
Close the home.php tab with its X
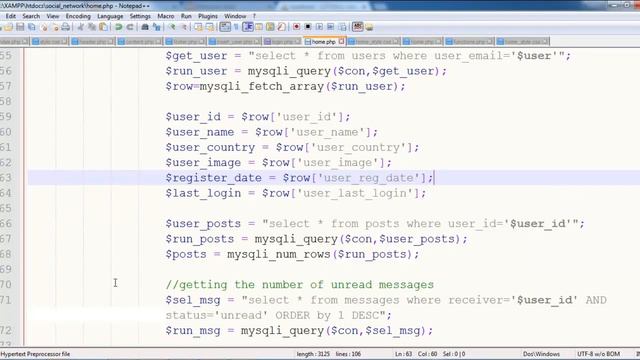click(x=341, y=41)
